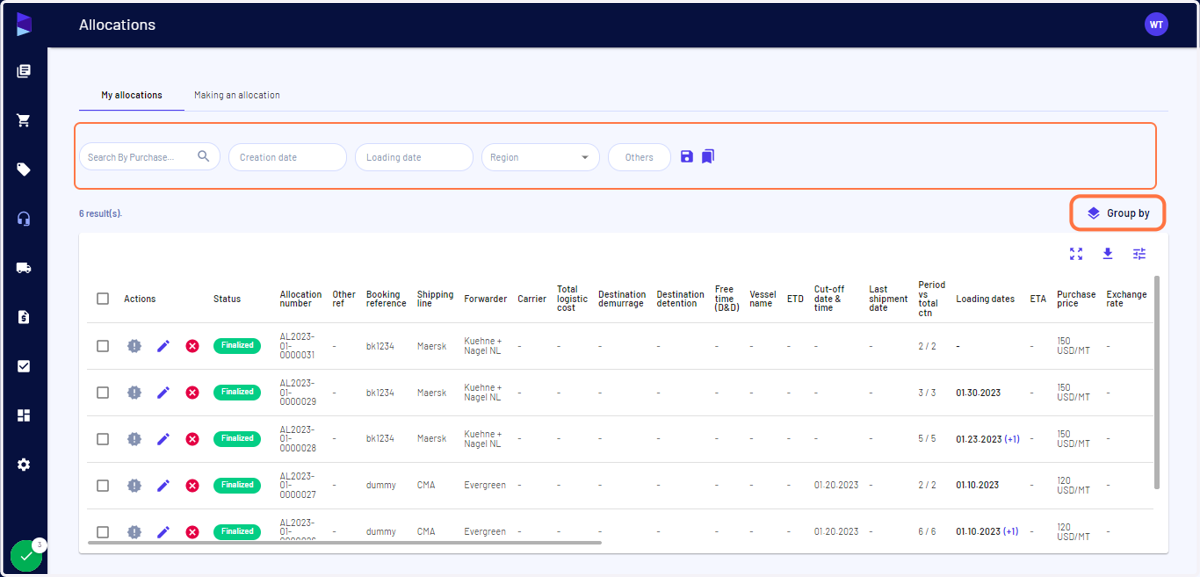Screen dimensions: 1200x577
Task: Open details icon for allocation 0000027
Action: (134, 485)
